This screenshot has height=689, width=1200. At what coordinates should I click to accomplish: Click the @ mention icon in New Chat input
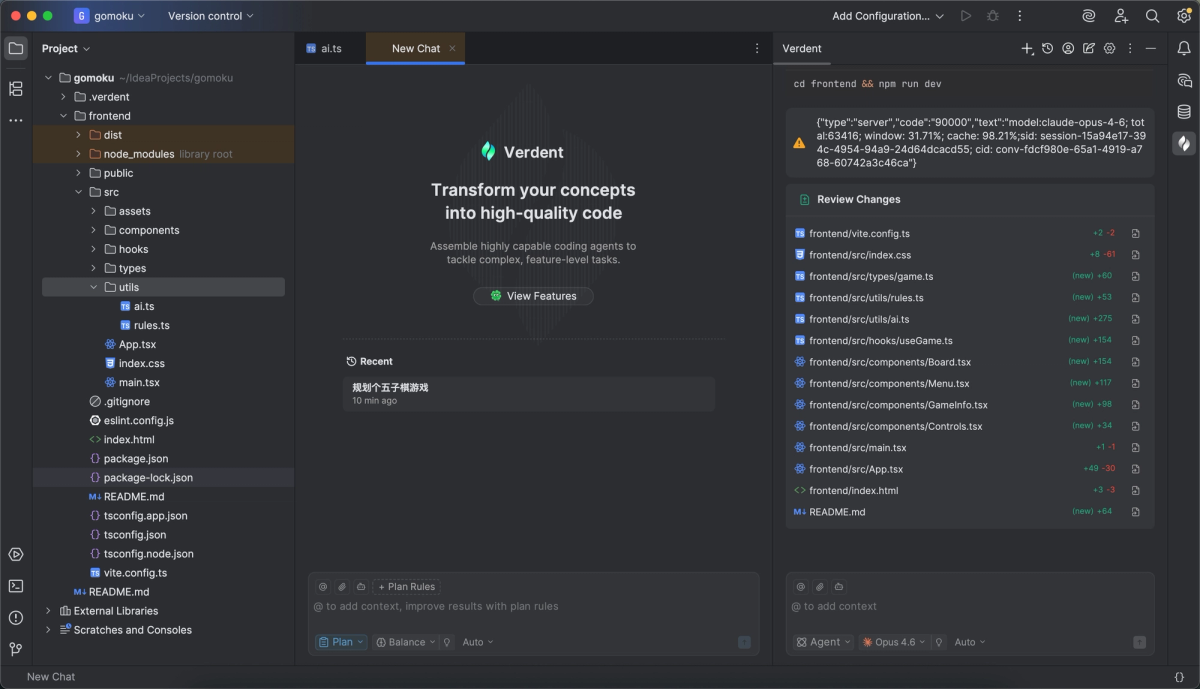pyautogui.click(x=323, y=587)
